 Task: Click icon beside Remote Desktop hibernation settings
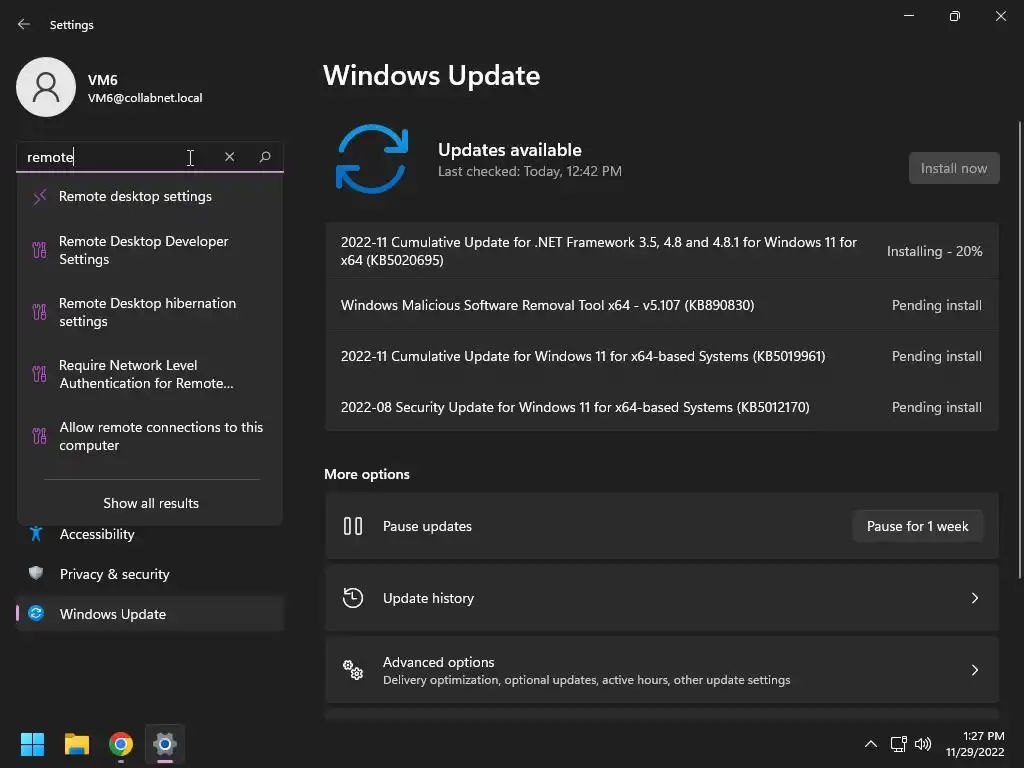39,312
